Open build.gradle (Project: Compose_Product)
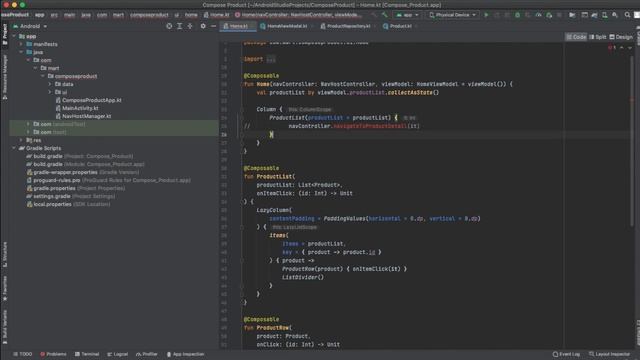The height and width of the screenshot is (360, 640). tap(80, 156)
